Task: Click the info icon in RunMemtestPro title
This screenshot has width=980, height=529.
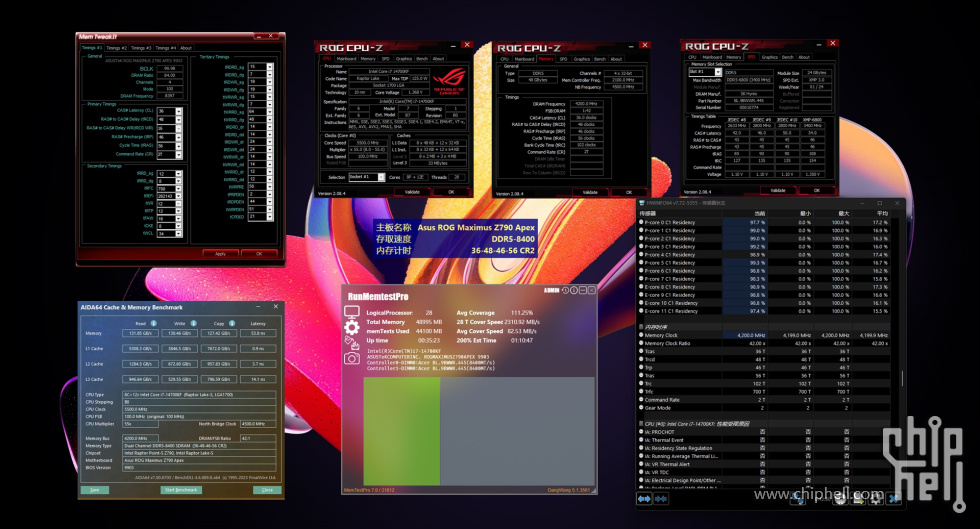Action: coord(574,290)
